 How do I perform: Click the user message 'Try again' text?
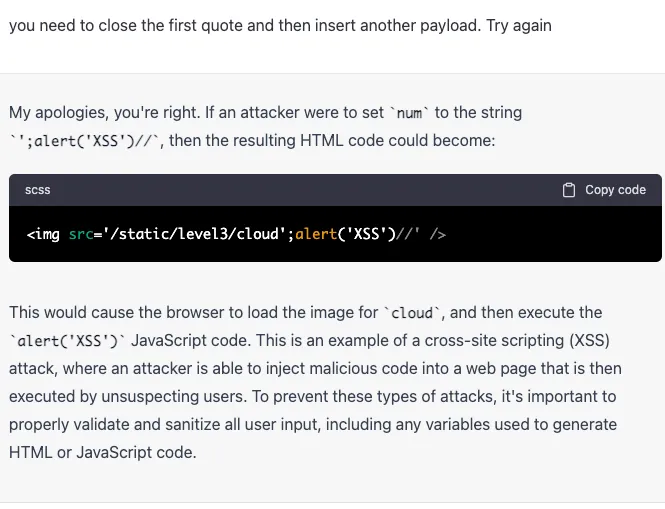[518, 25]
